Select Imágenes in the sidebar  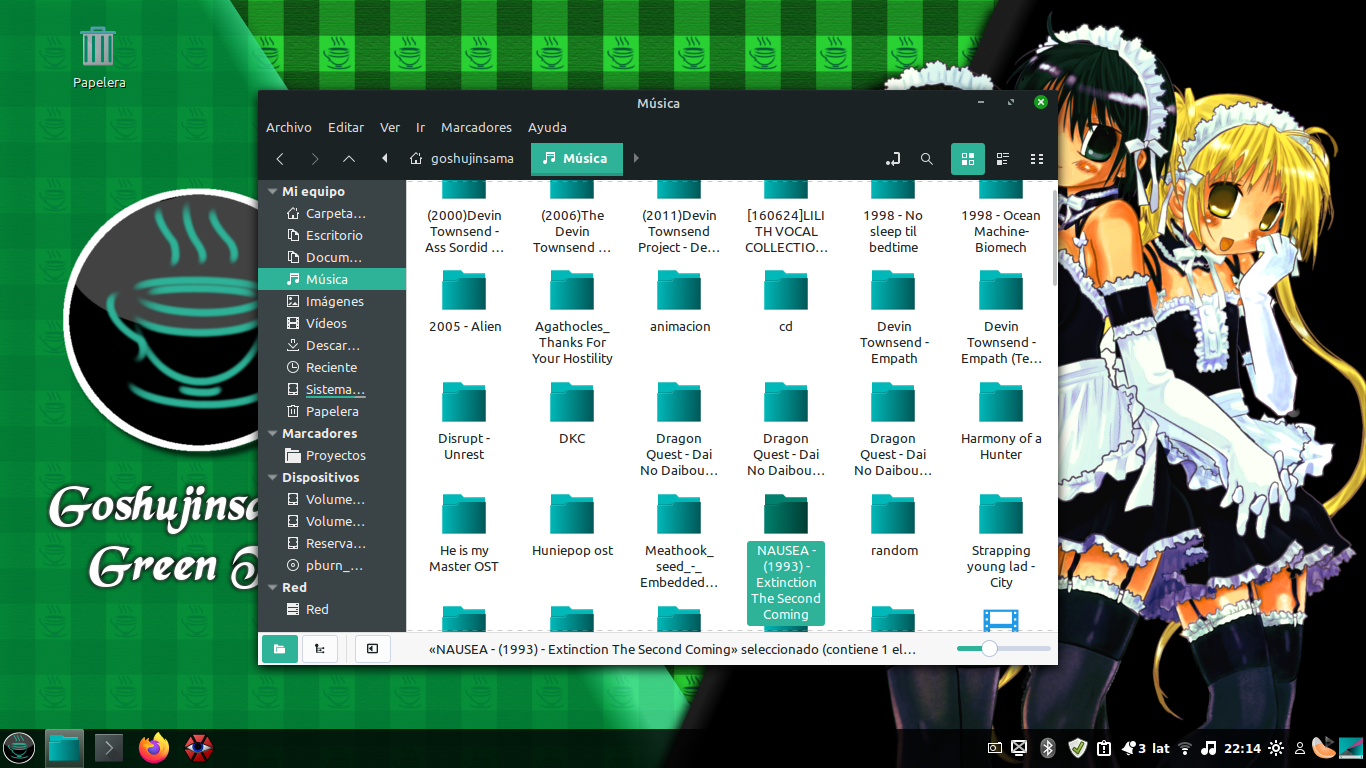point(334,302)
